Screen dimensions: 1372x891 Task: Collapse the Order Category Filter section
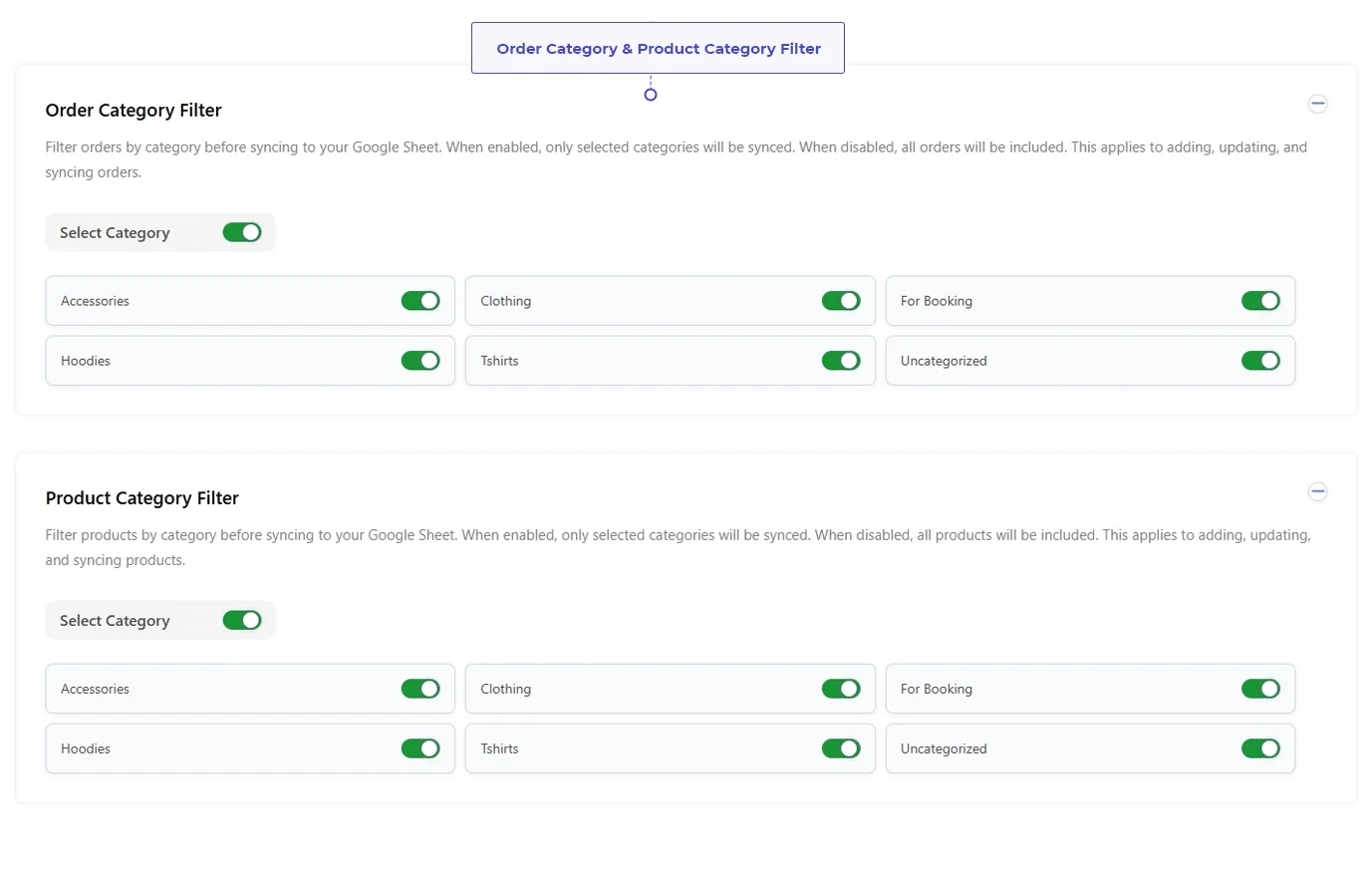pos(1317,104)
